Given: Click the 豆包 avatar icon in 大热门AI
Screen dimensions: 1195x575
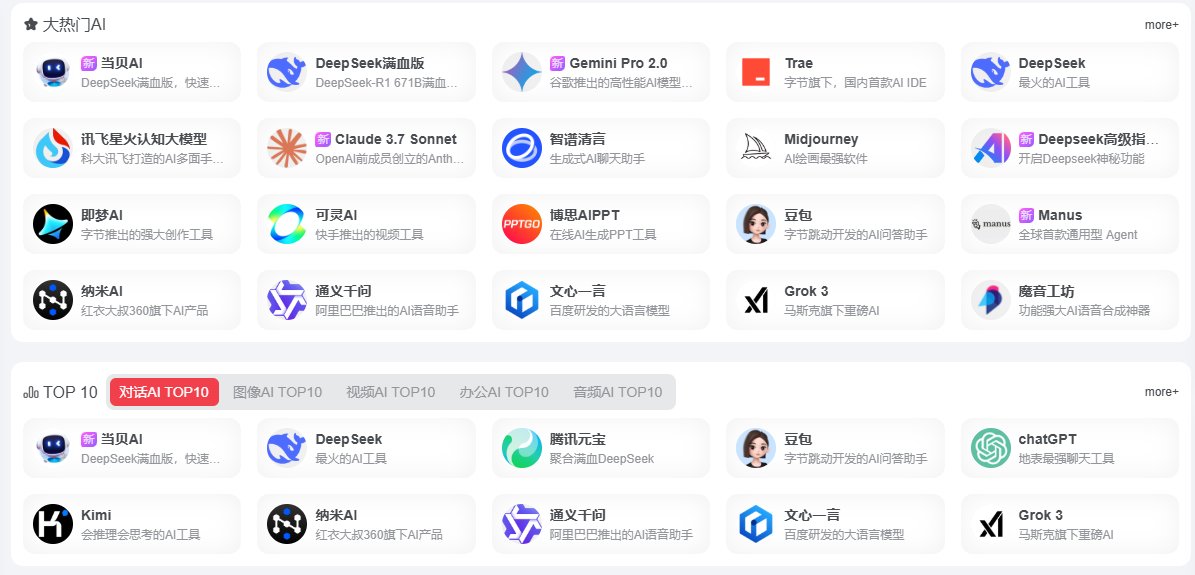Looking at the screenshot, I should coord(756,224).
